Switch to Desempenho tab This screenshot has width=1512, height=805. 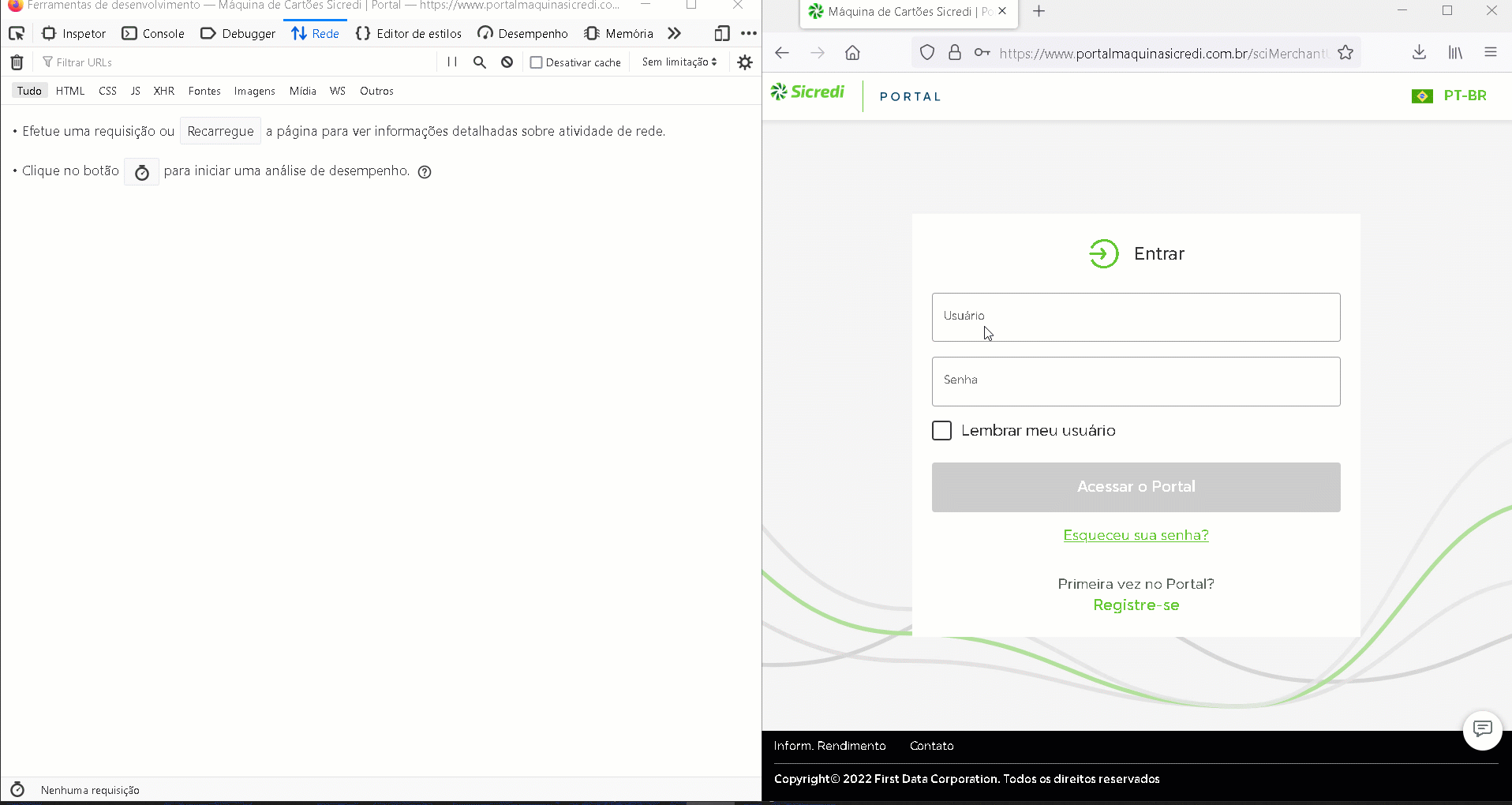pos(522,34)
